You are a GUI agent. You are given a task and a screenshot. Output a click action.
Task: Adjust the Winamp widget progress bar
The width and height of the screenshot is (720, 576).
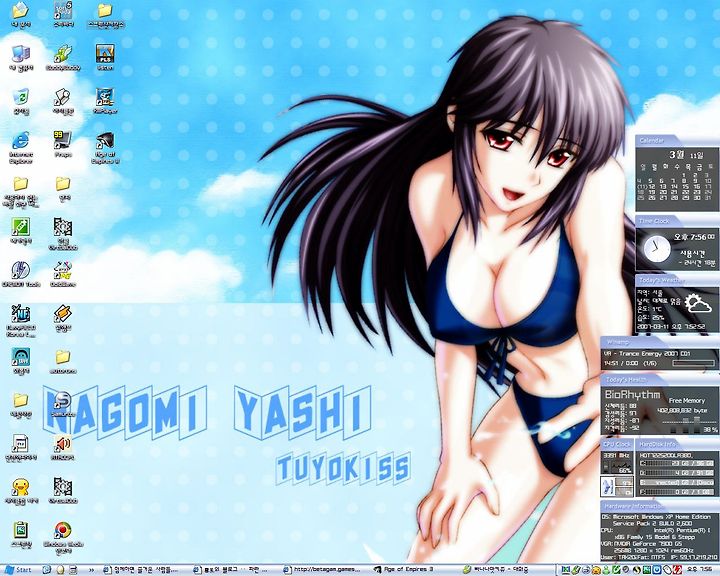click(x=693, y=363)
